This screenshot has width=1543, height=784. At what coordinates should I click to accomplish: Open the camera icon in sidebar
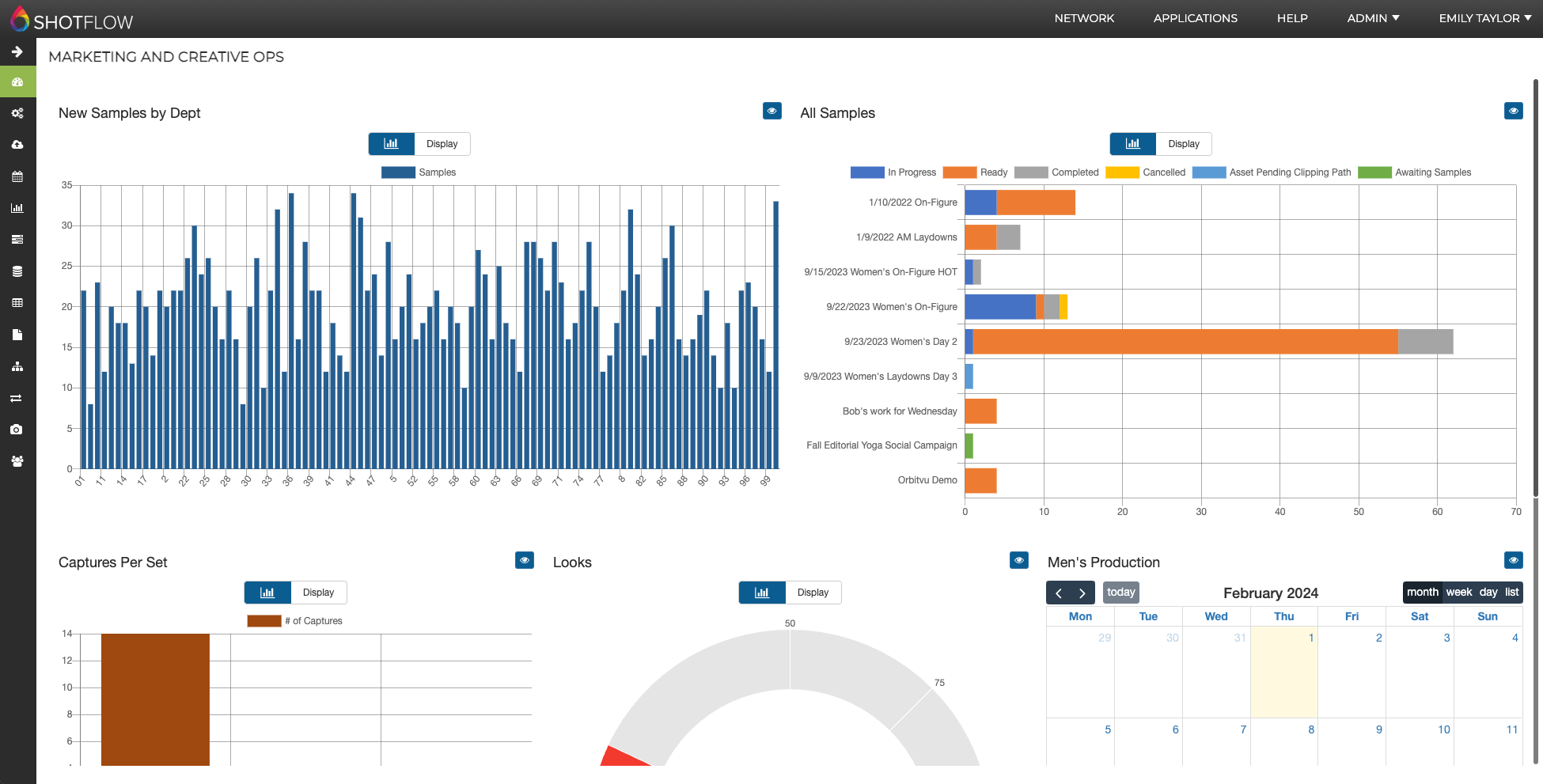click(x=17, y=430)
